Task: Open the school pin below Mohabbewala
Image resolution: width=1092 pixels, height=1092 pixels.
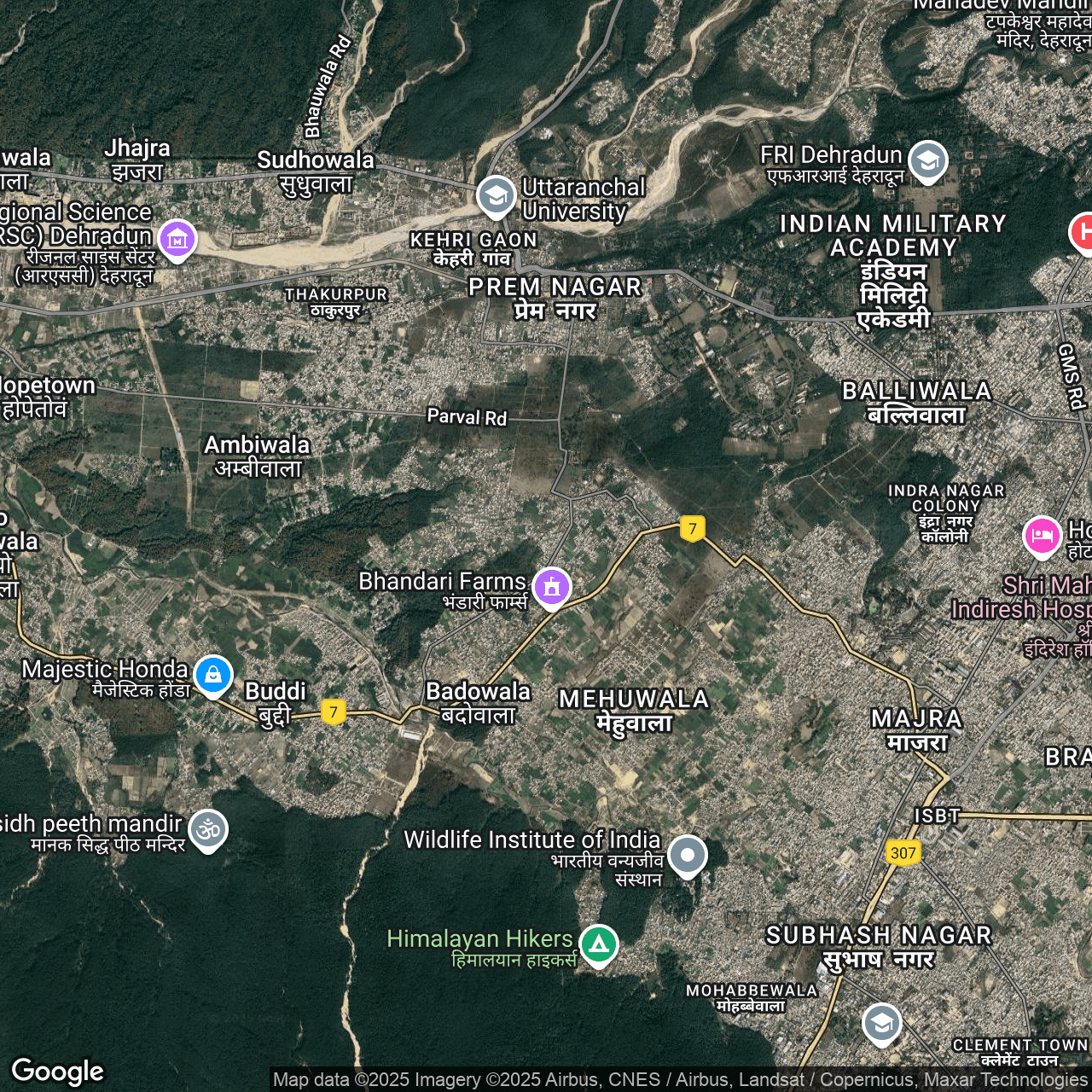Action: tap(881, 1023)
